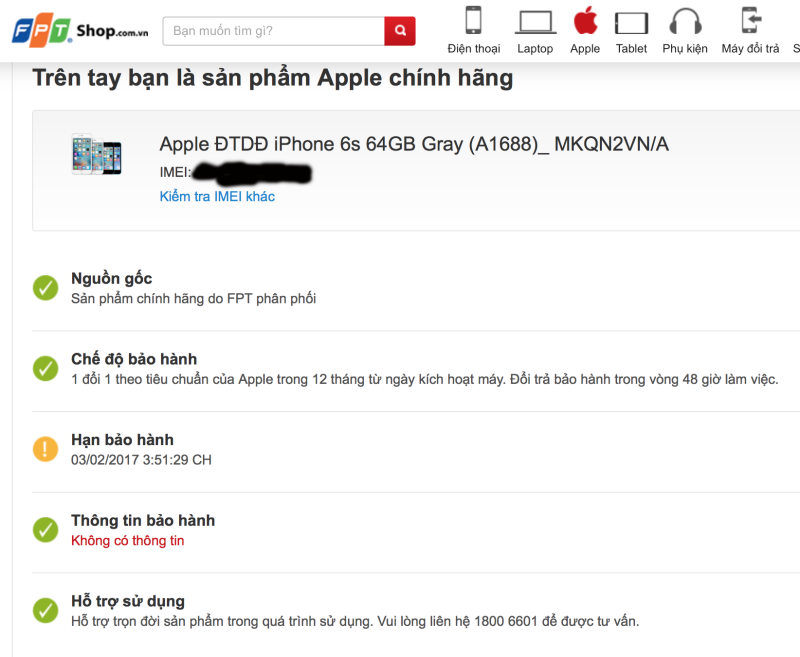Click the Tablet icon in the top bar
Viewport: 800px width, 657px height.
point(631,22)
